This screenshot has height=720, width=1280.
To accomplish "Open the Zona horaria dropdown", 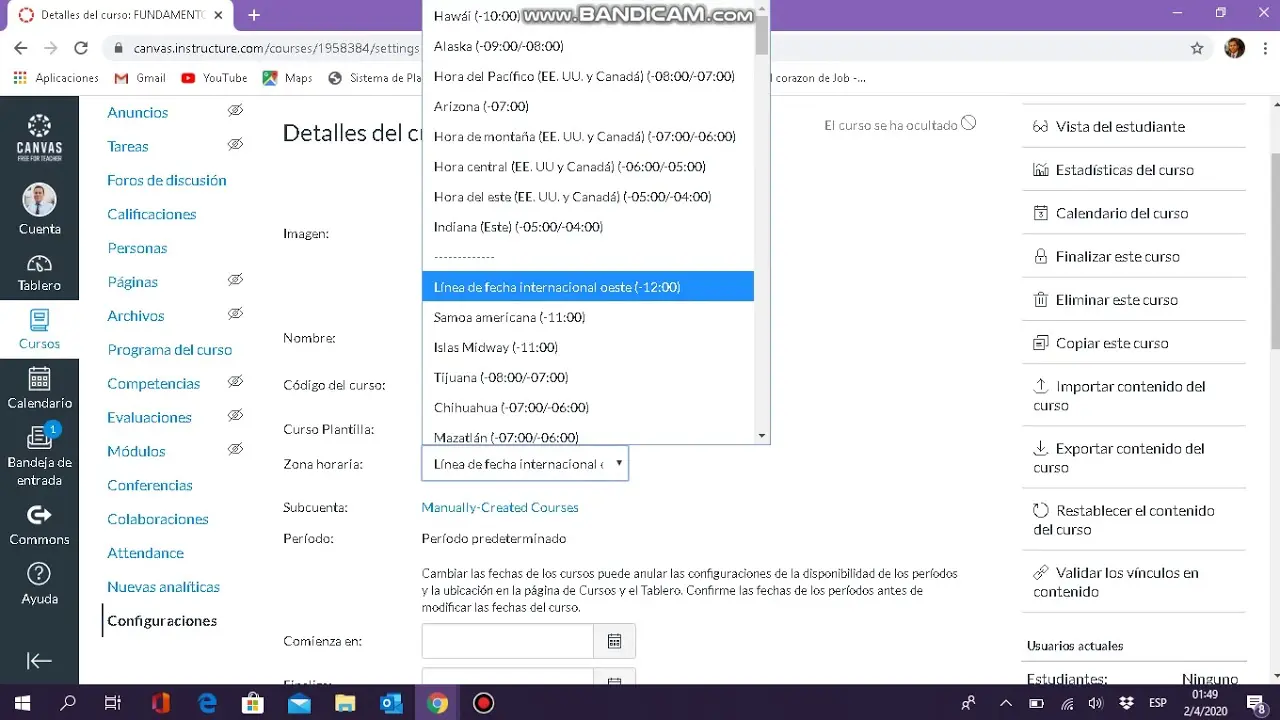I will [525, 464].
